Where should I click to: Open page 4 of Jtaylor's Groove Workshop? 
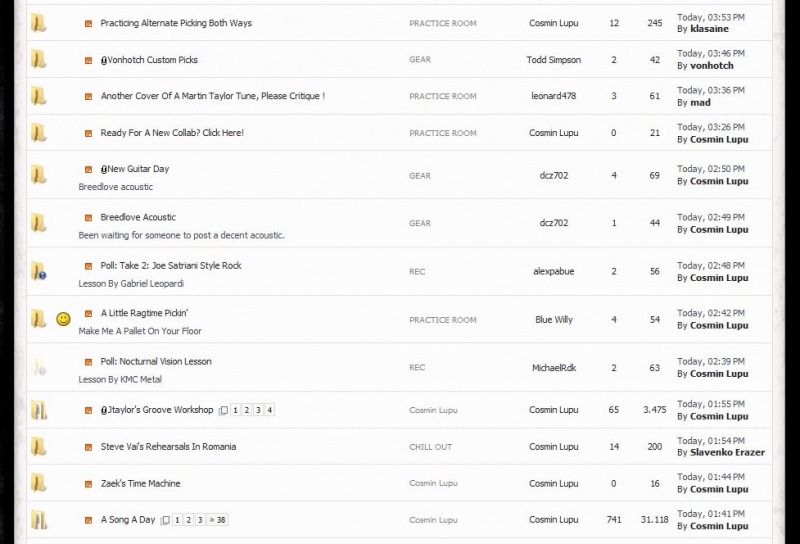[270, 410]
